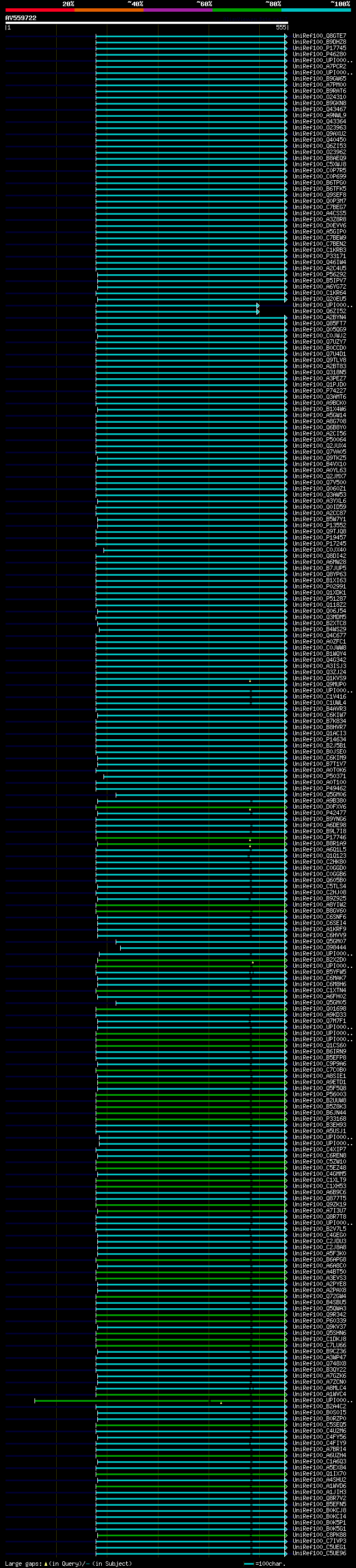The height and width of the screenshot is (1568, 356).
Task: Click hit label UniRef100_P33168
Action: pos(319,1119)
